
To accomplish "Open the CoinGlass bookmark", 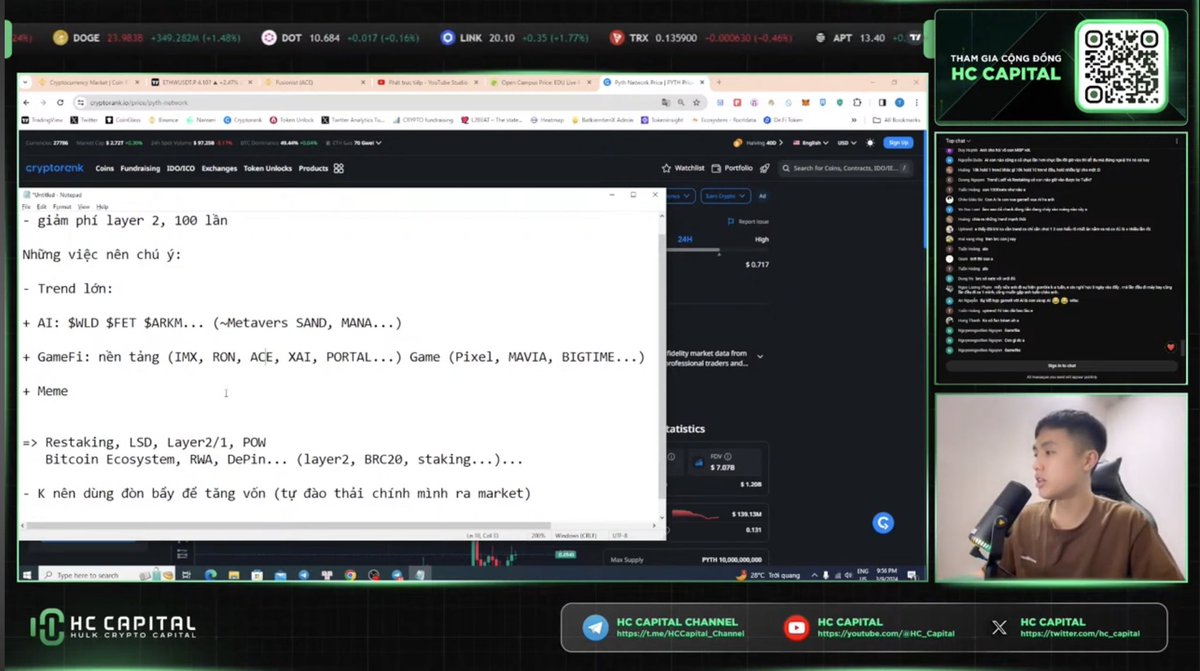I will (x=125, y=119).
